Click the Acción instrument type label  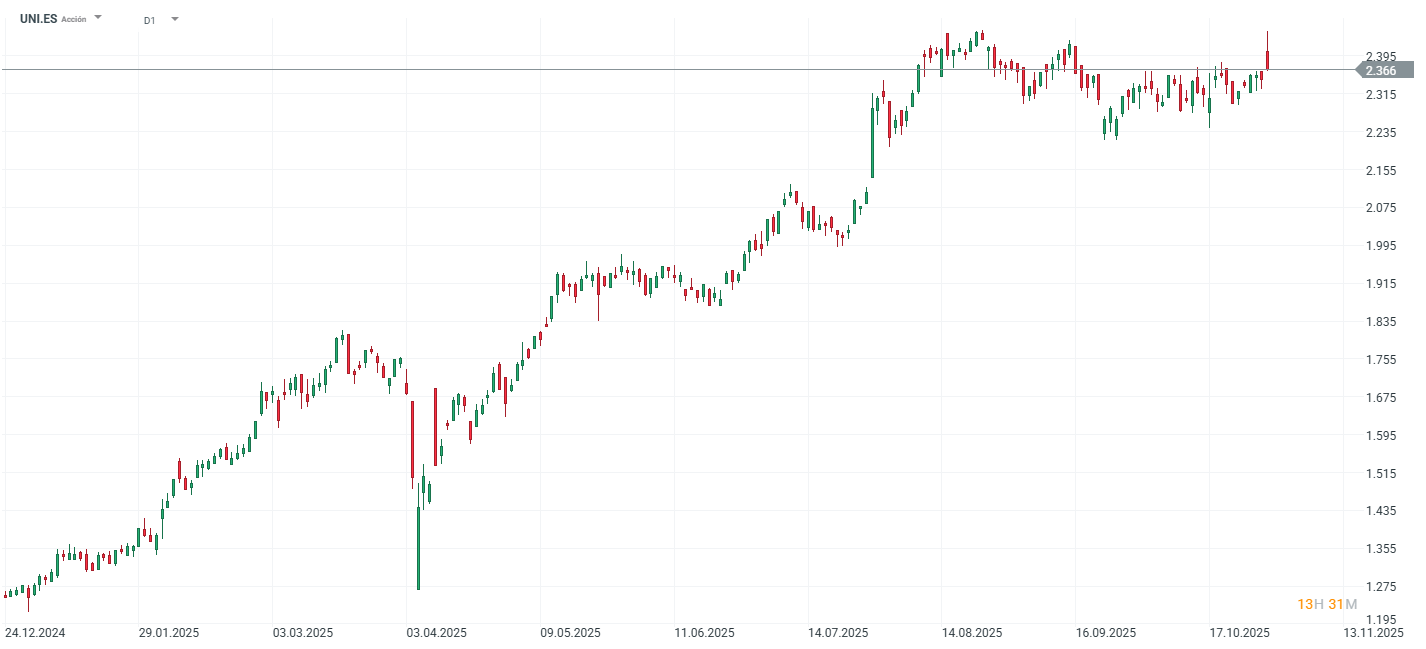pyautogui.click(x=74, y=19)
